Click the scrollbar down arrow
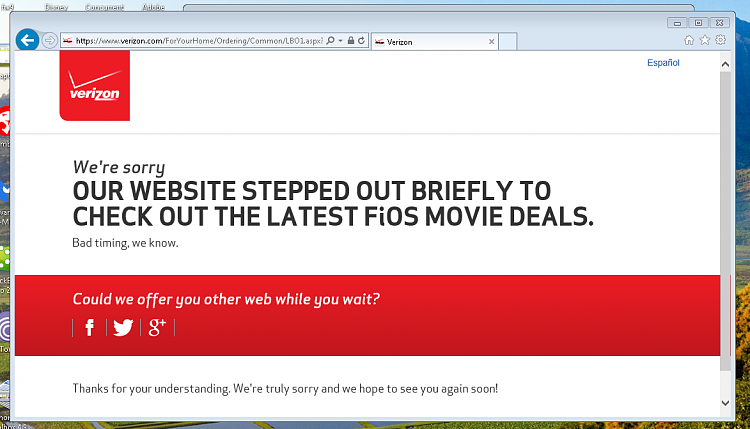Screen dimensions: 750x429 tap(725, 403)
